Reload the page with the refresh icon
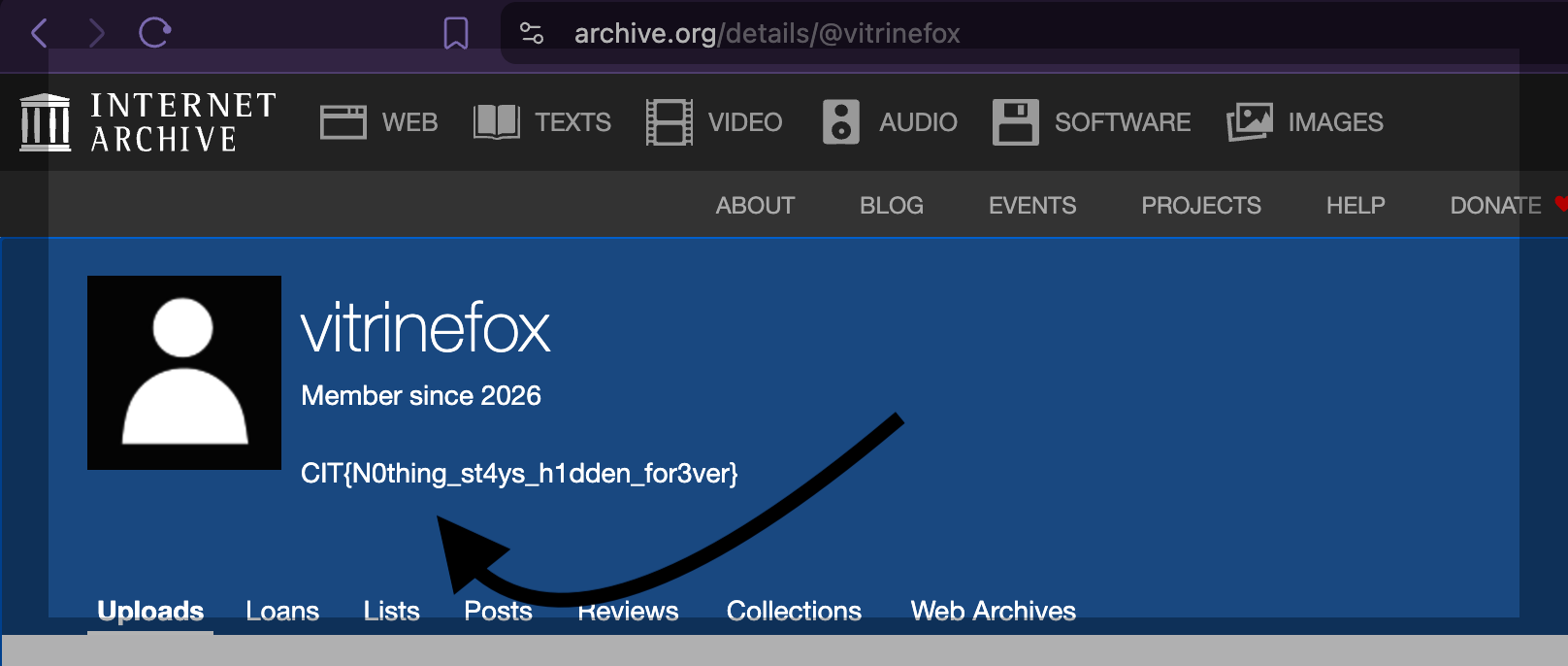 tap(154, 32)
